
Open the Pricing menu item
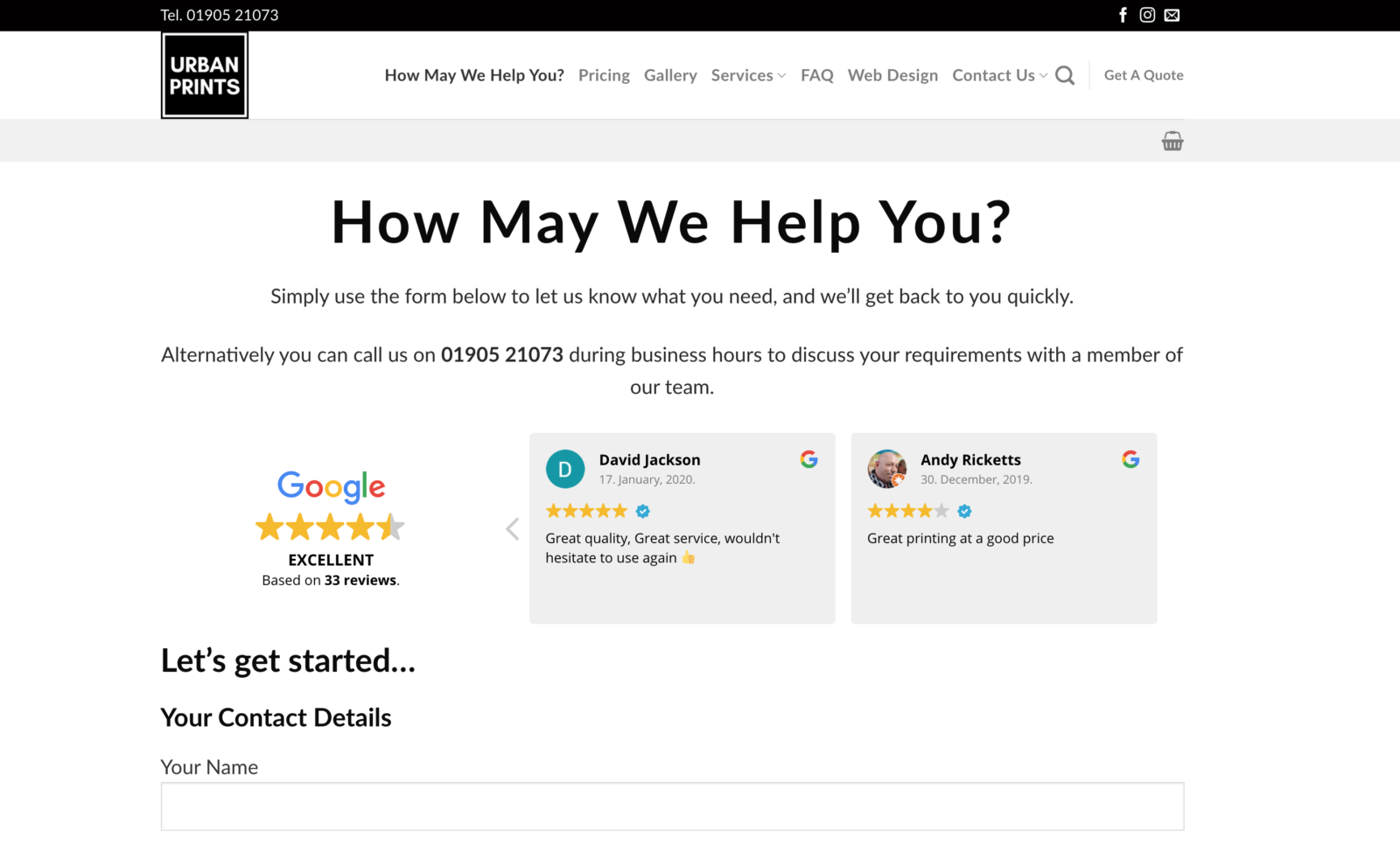[x=604, y=75]
